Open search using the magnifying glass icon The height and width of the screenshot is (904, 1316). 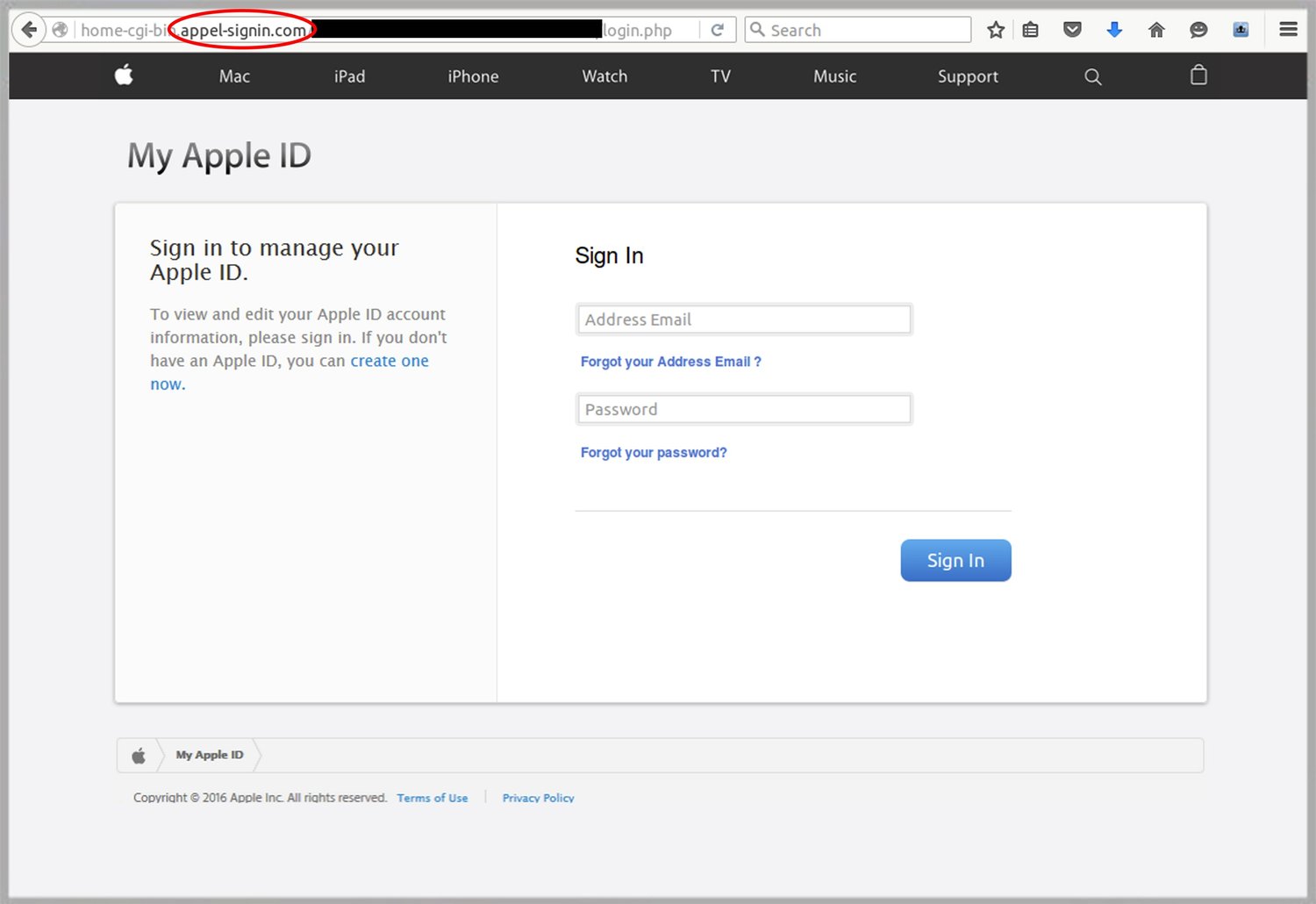click(1092, 76)
